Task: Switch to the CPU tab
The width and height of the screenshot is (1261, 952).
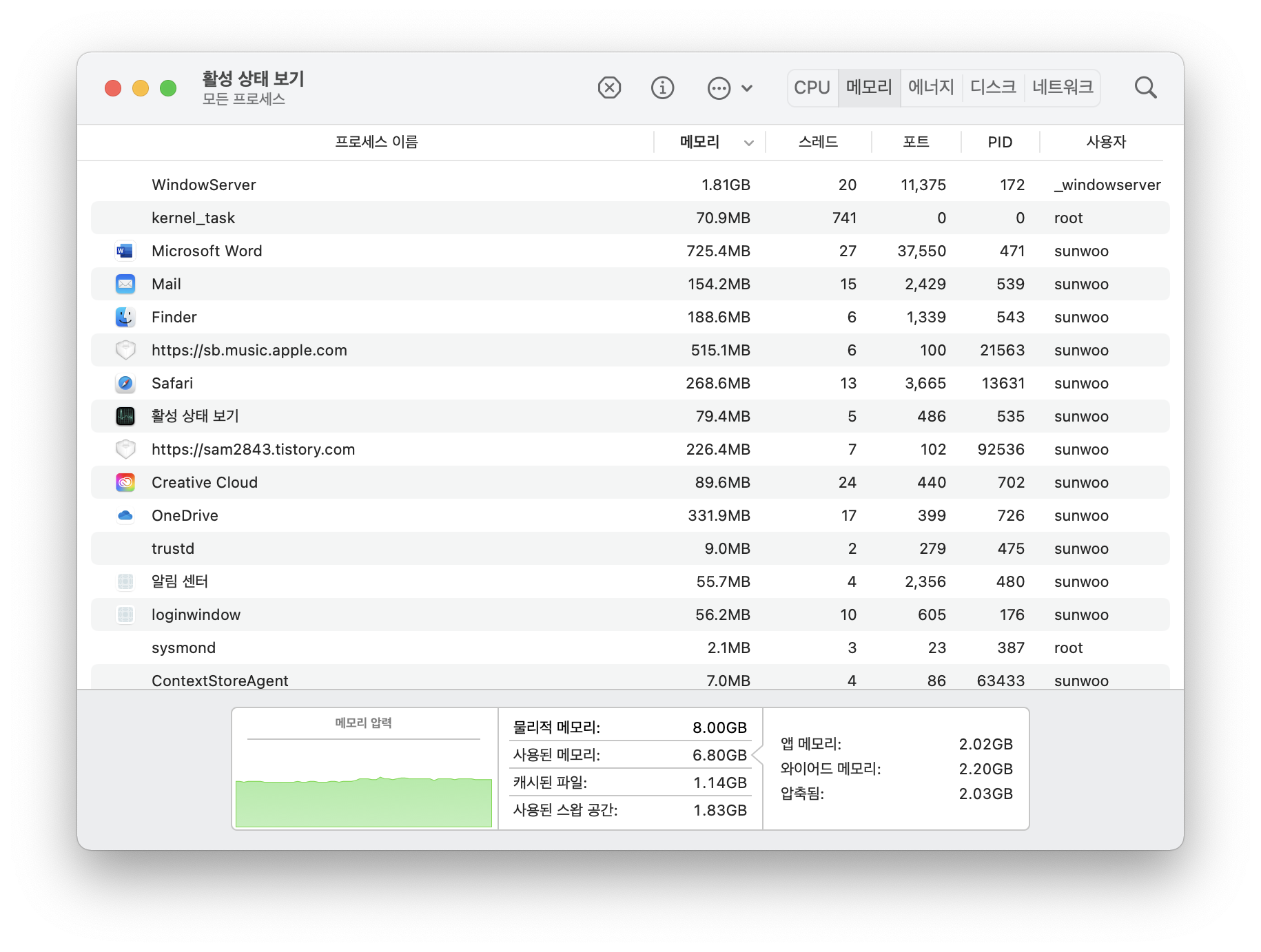Action: point(812,87)
